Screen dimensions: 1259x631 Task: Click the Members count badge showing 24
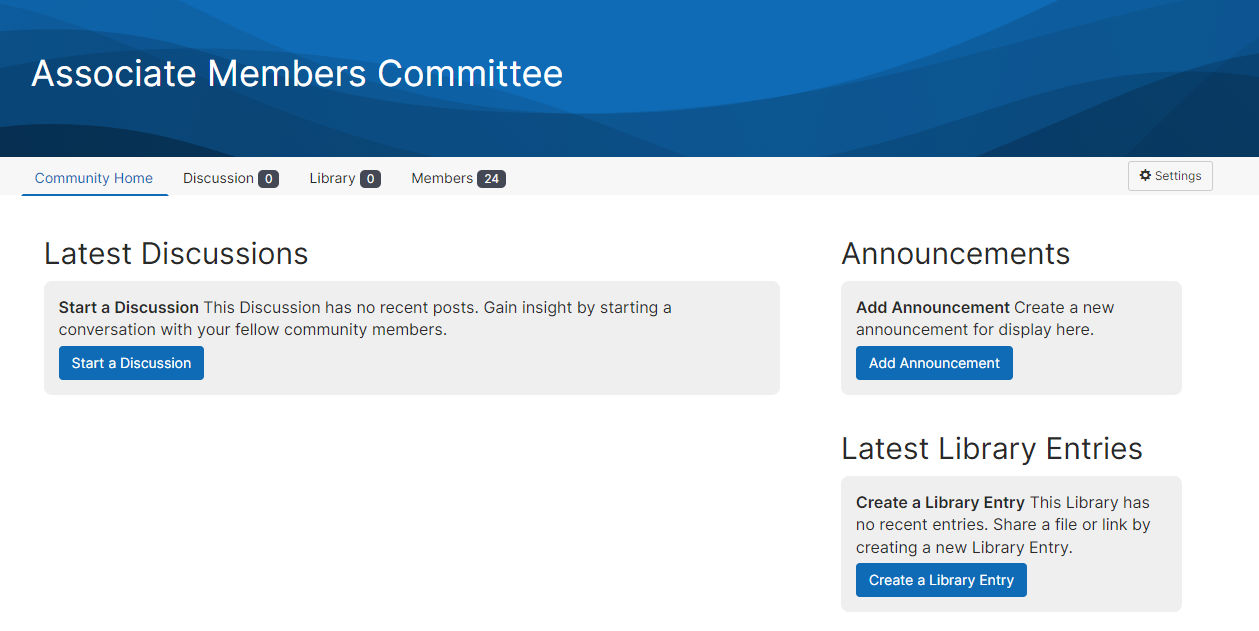point(491,179)
